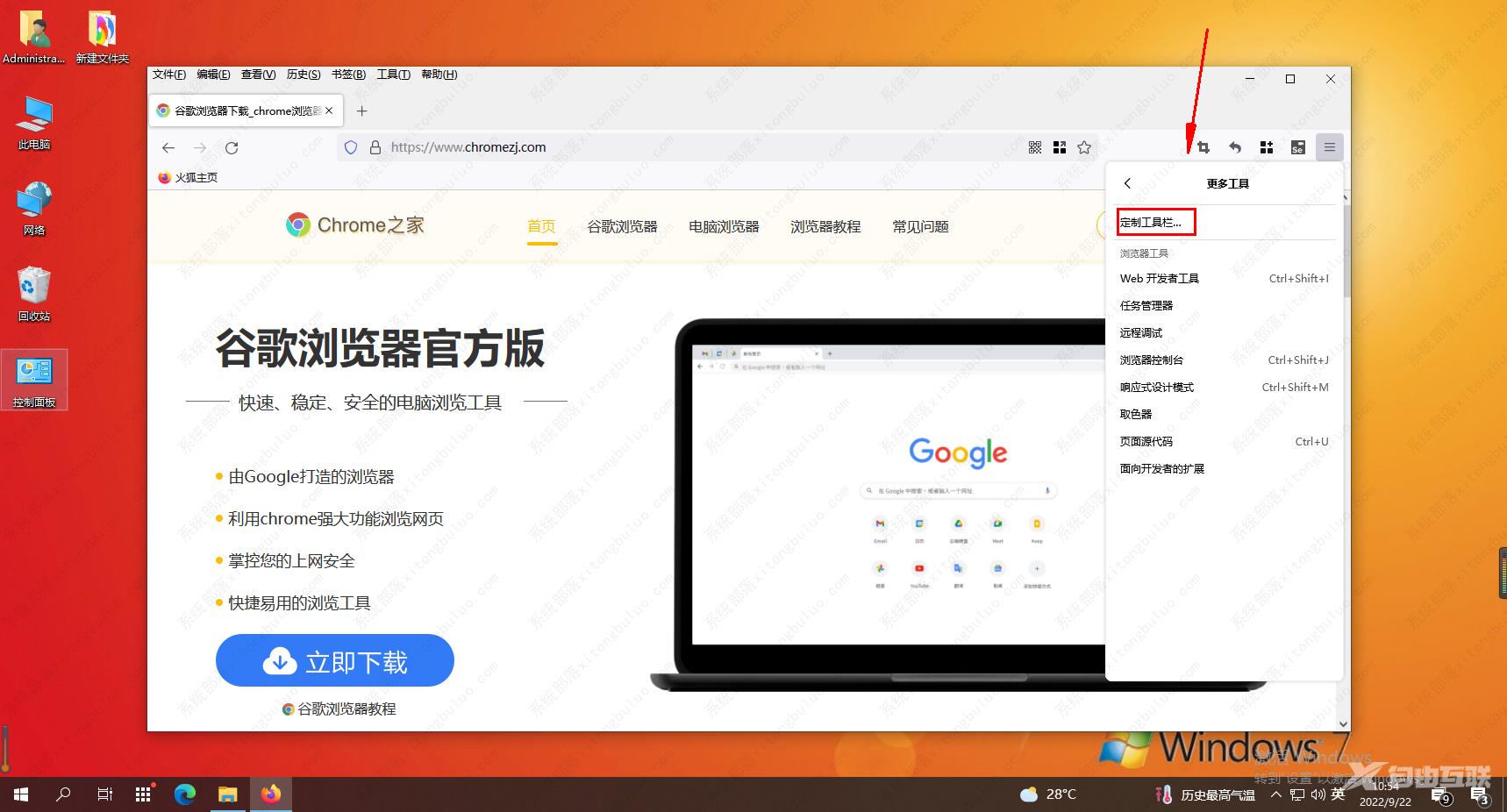Go back with the back arrow
Image resolution: width=1507 pixels, height=812 pixels.
tap(168, 147)
